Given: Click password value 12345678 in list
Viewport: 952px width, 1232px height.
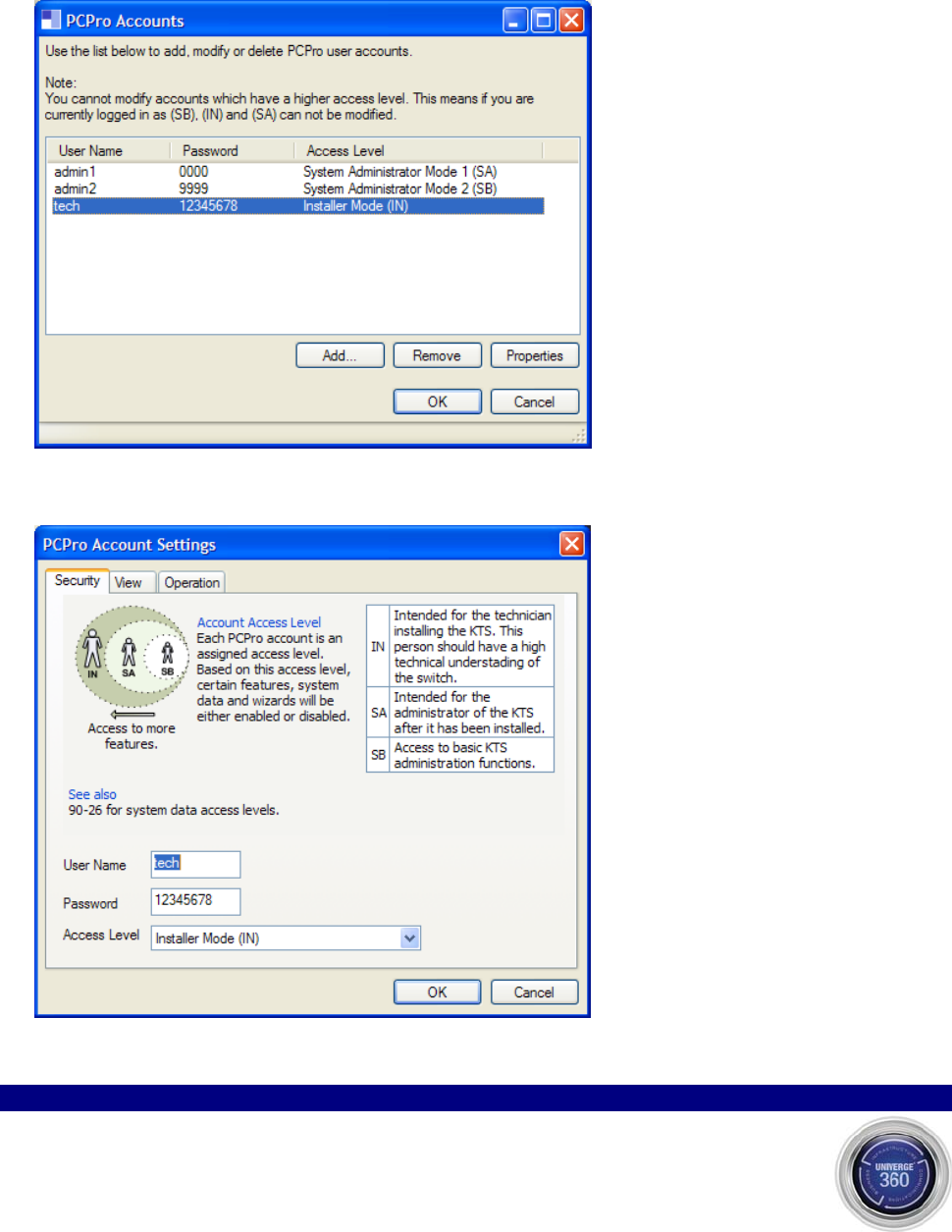Looking at the screenshot, I should coord(208,205).
